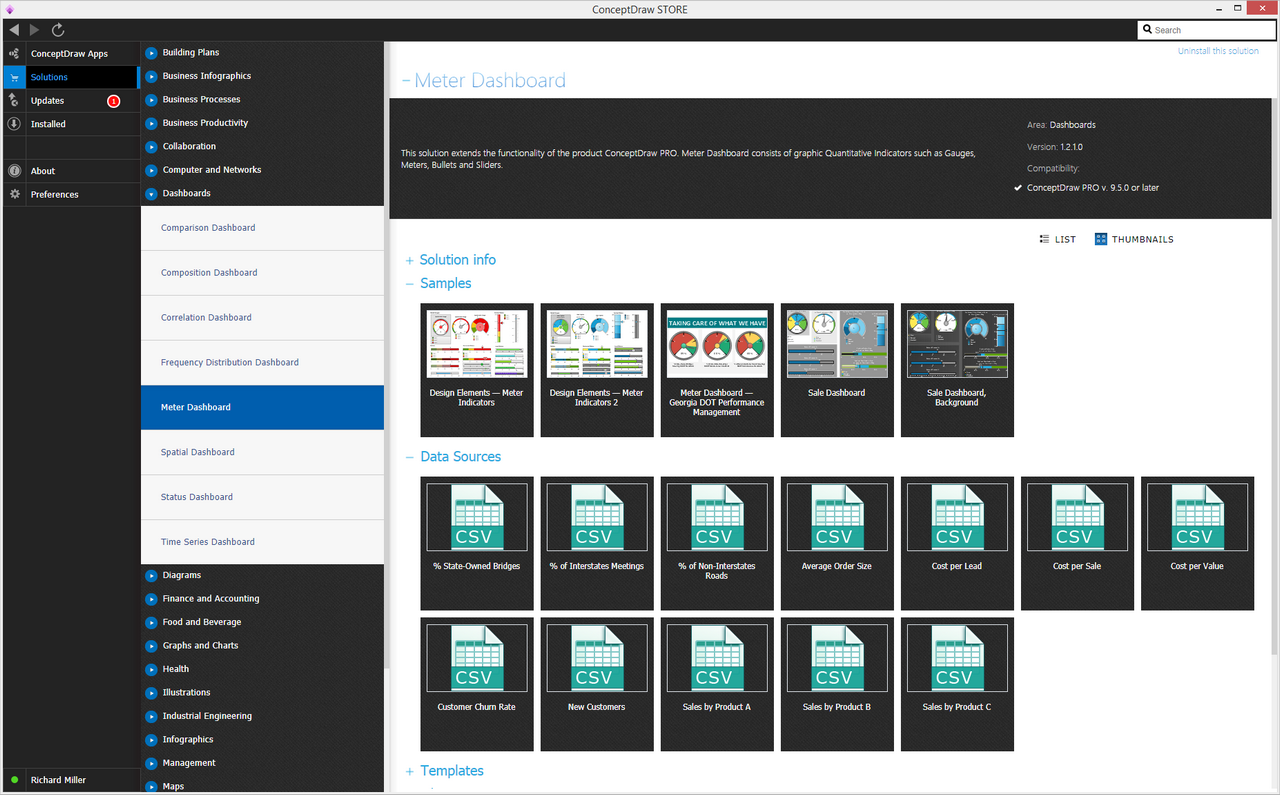Open the Installed tab
This screenshot has width=1280, height=795.
pos(48,124)
